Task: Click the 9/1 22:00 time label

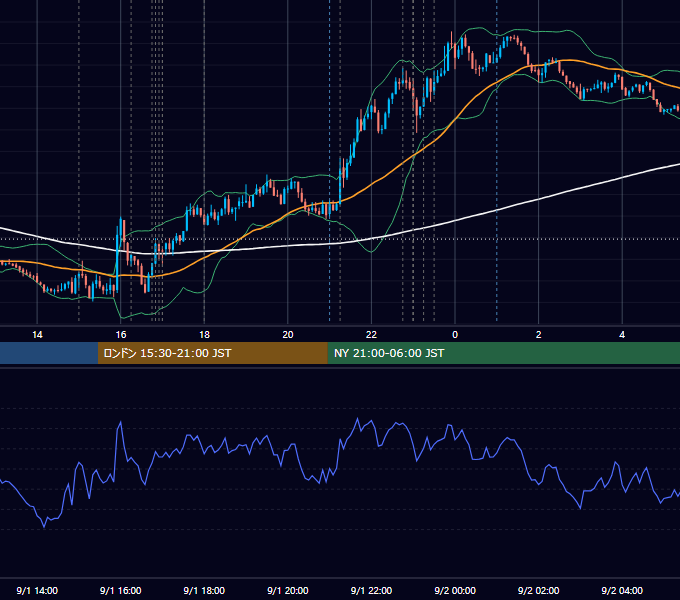Action: 371,590
